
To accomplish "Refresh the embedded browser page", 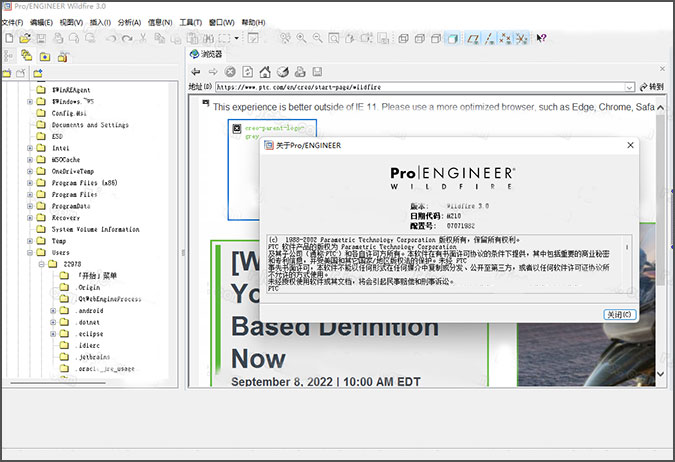I will pyautogui.click(x=248, y=72).
